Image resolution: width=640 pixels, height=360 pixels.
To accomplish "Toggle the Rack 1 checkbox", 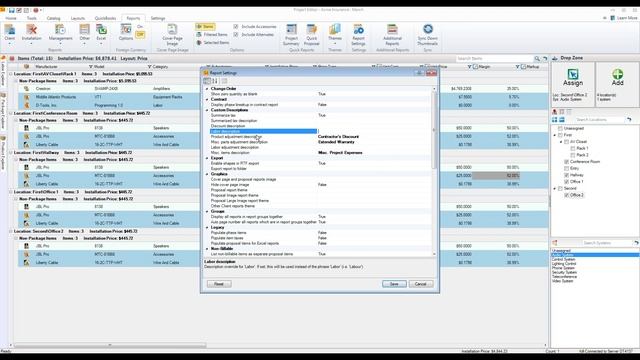I will click(573, 149).
